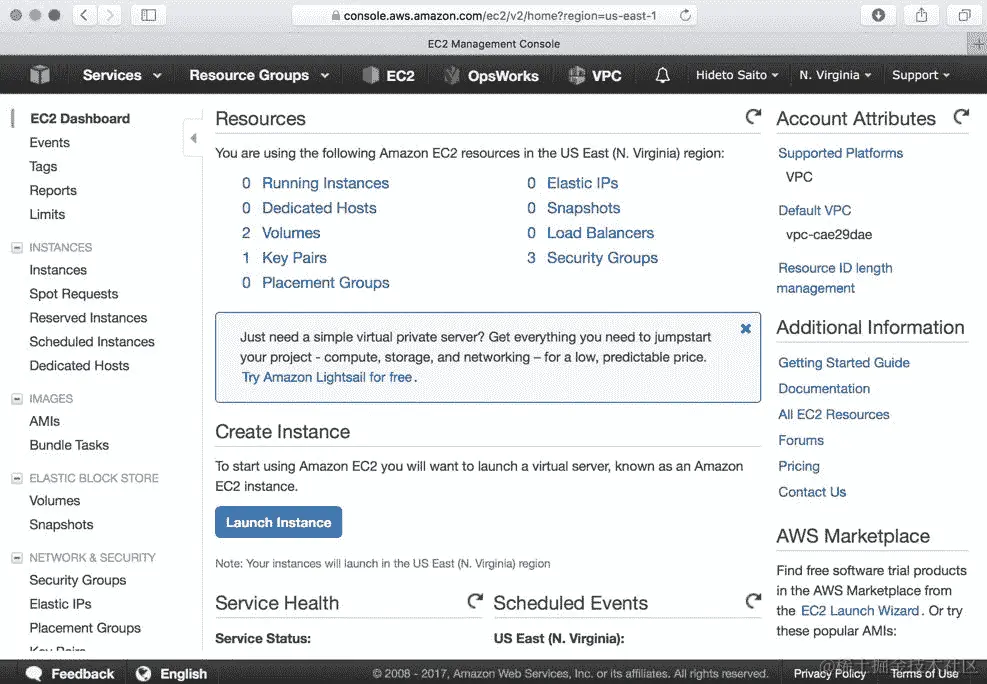This screenshot has width=987, height=684.
Task: Open the Resource Groups dropdown
Action: tap(259, 76)
